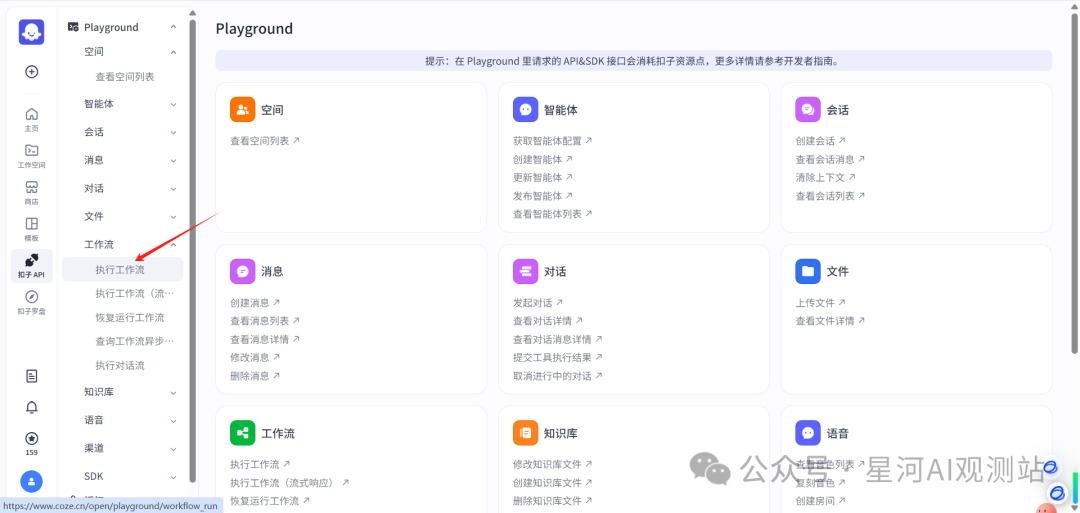Collapse the 空间 nav group
The image size is (1080, 513).
(174, 52)
